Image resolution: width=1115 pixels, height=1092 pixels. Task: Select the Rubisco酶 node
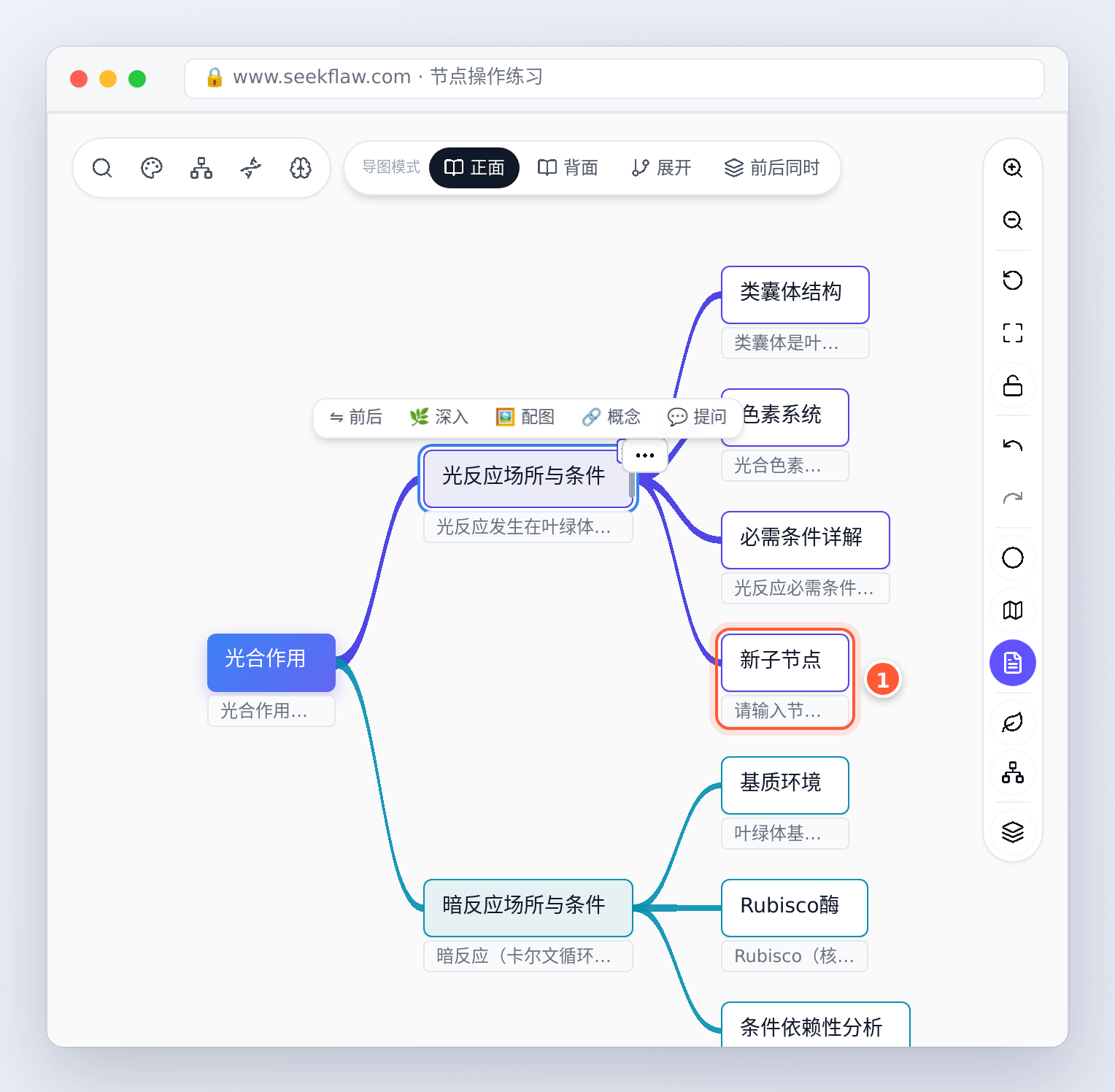[x=795, y=908]
